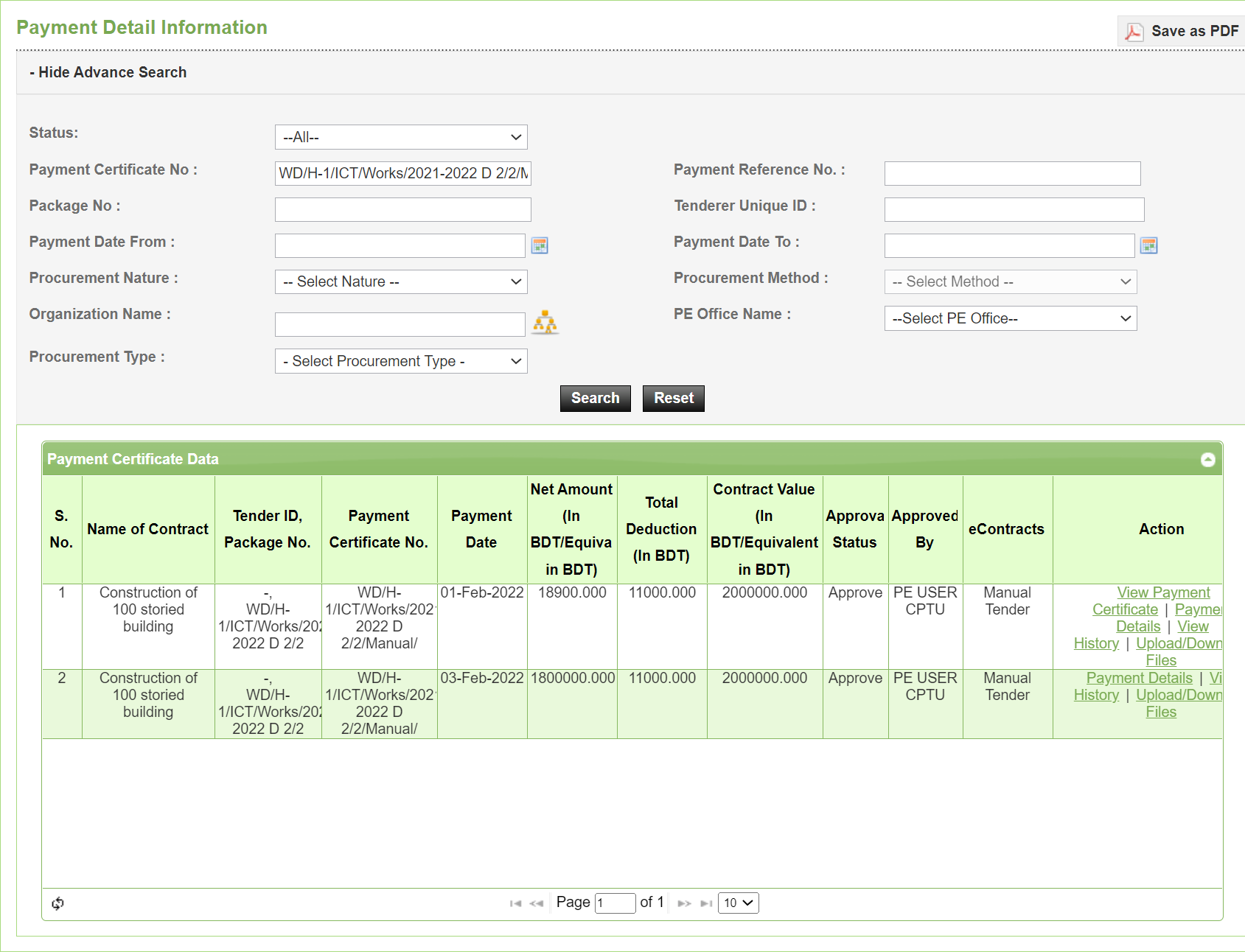
Task: Click the Approved By column header
Action: [925, 529]
